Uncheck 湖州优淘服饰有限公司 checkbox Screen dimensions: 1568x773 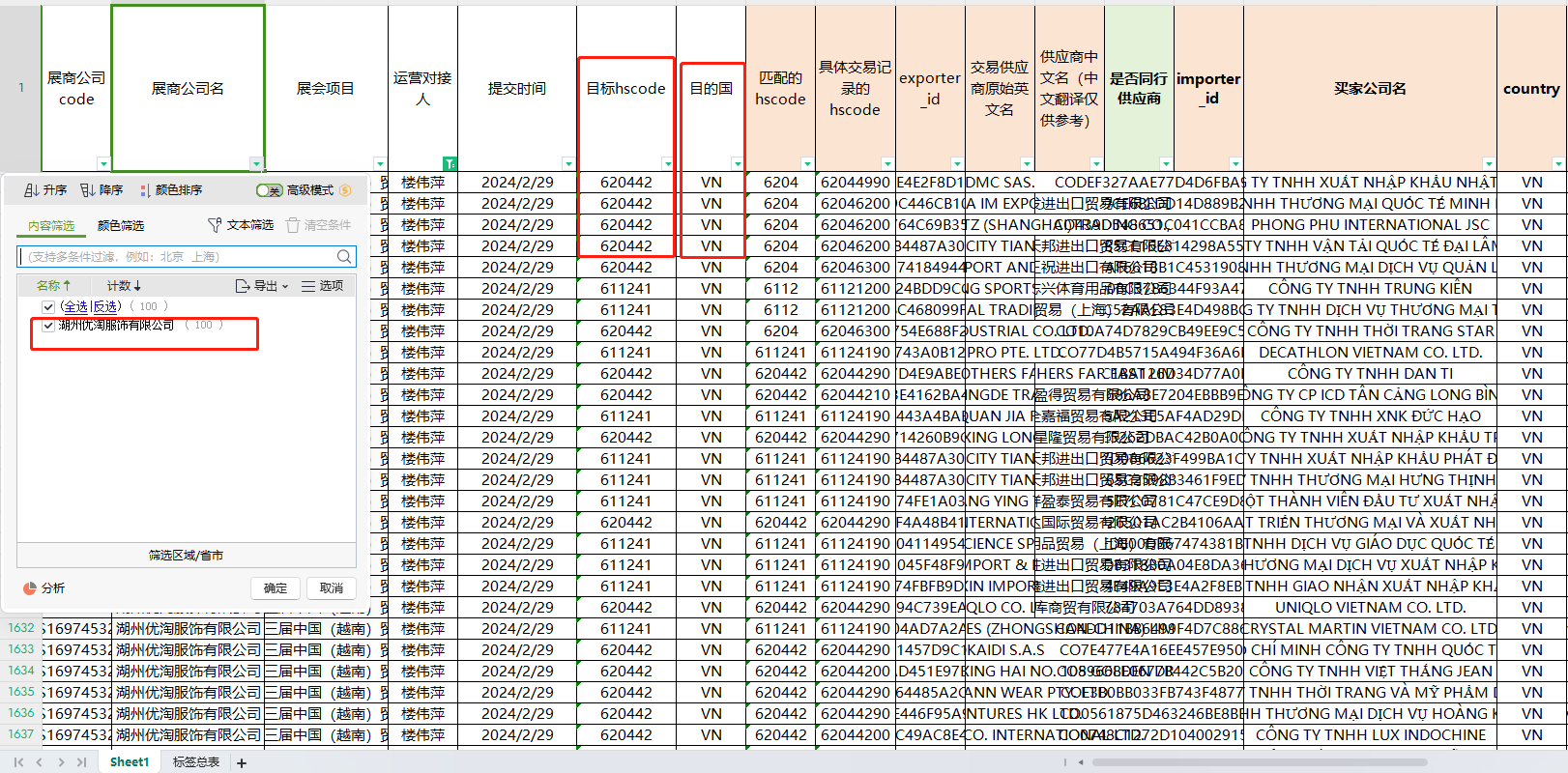pyautogui.click(x=47, y=326)
